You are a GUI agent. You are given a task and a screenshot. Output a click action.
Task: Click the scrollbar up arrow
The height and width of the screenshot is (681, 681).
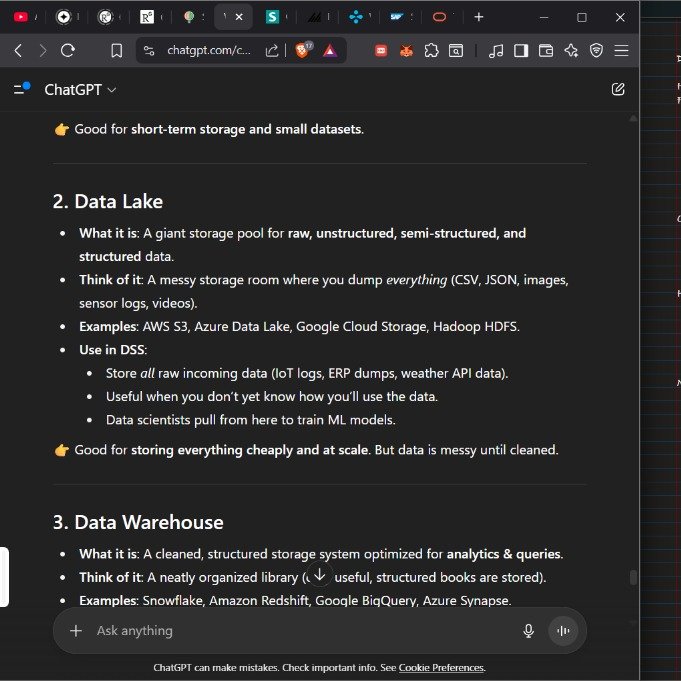click(633, 118)
